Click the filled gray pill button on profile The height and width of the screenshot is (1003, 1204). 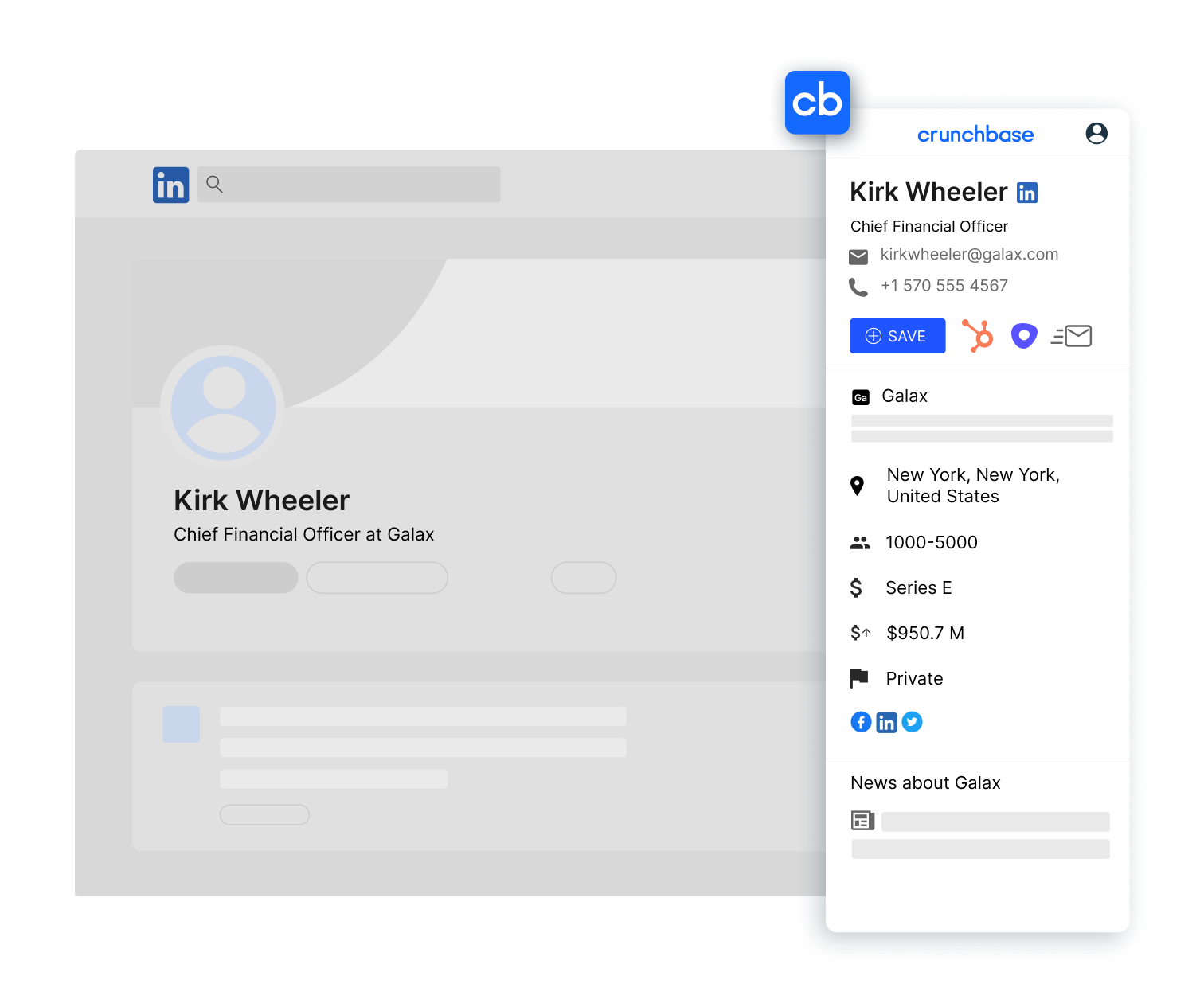[x=236, y=578]
